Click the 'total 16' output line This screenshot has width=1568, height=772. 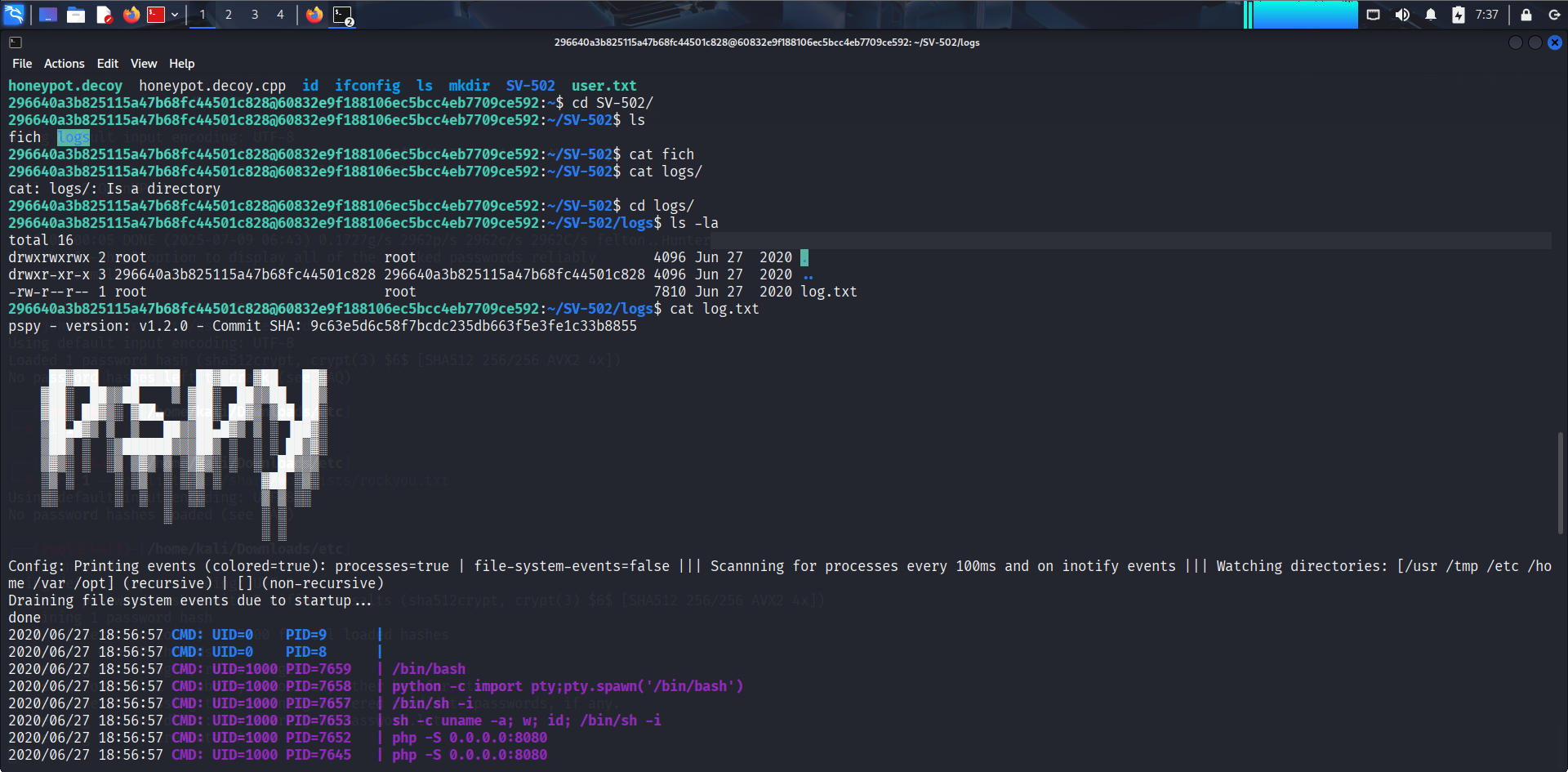pos(41,240)
